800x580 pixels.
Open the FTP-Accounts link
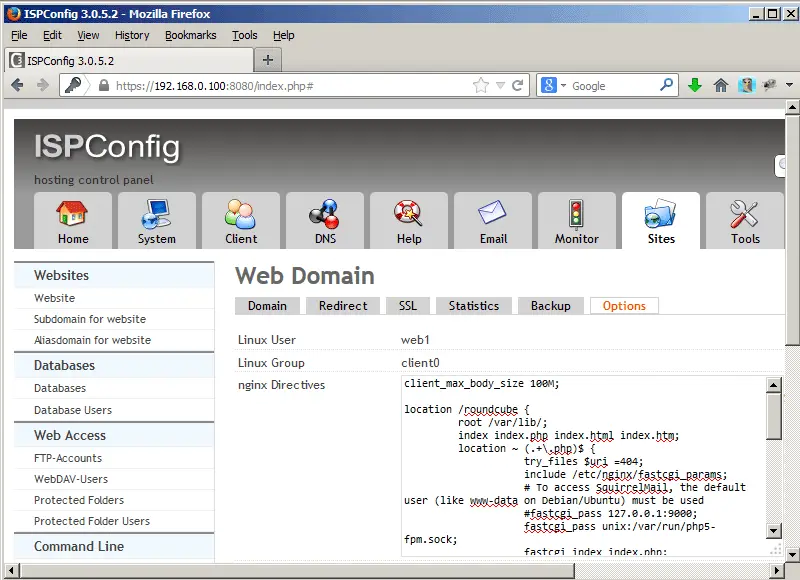tap(68, 458)
